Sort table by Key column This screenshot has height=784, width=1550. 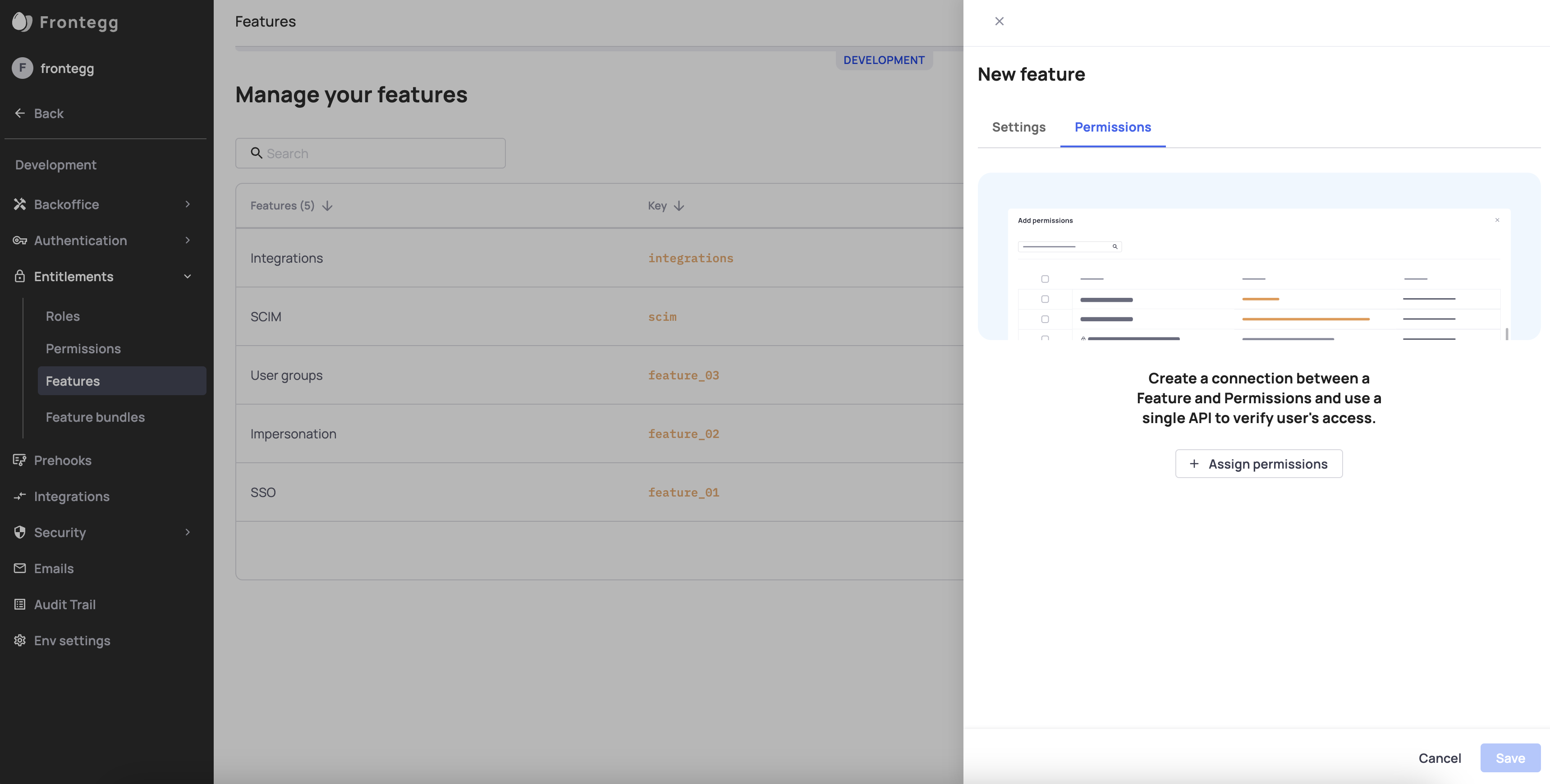click(x=679, y=205)
